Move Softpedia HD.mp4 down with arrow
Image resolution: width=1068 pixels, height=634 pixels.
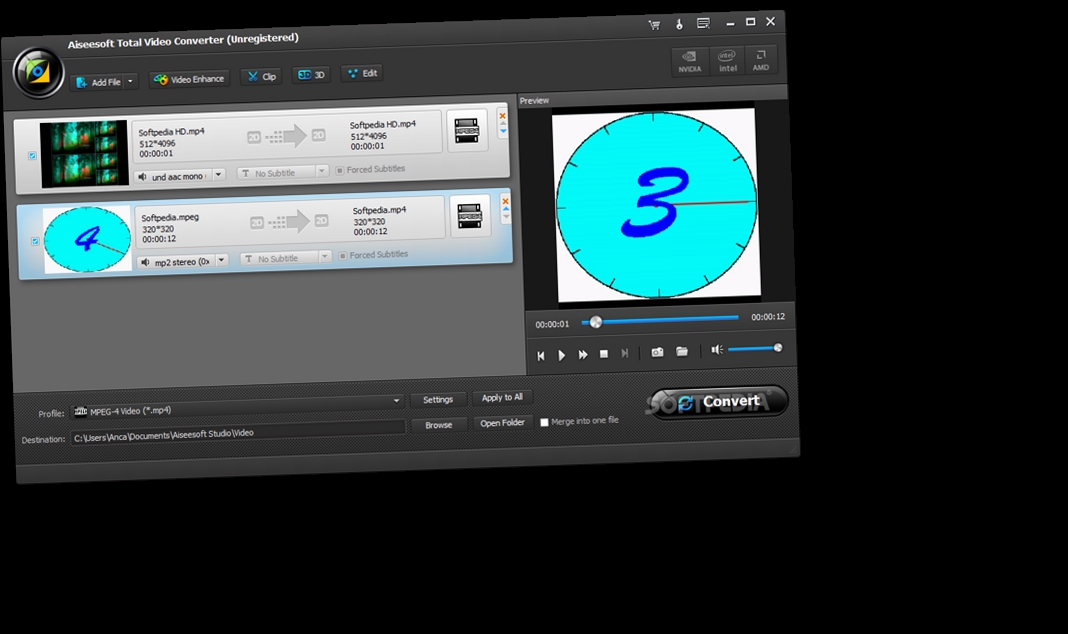click(503, 132)
